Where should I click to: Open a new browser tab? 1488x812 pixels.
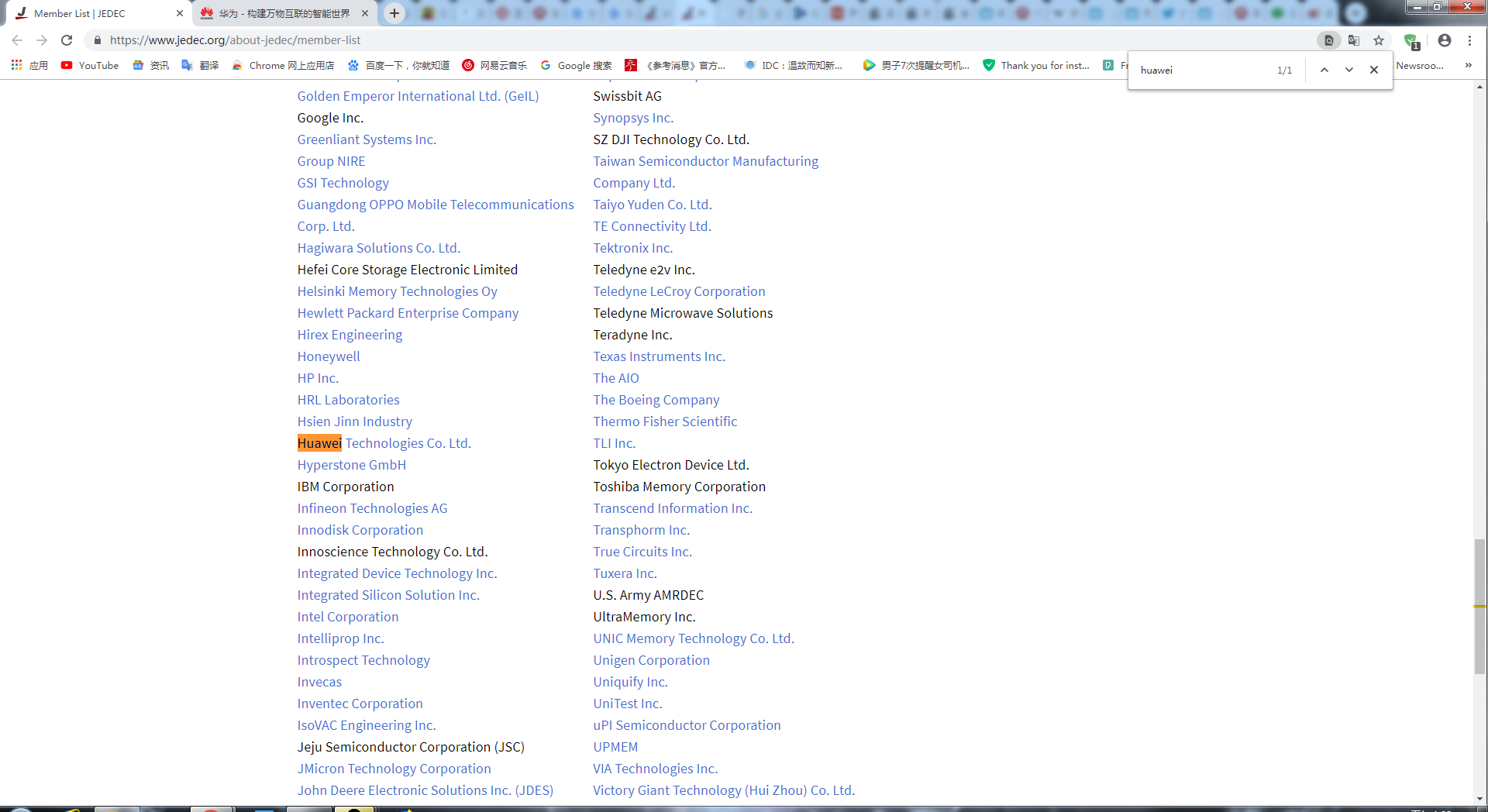[x=394, y=13]
